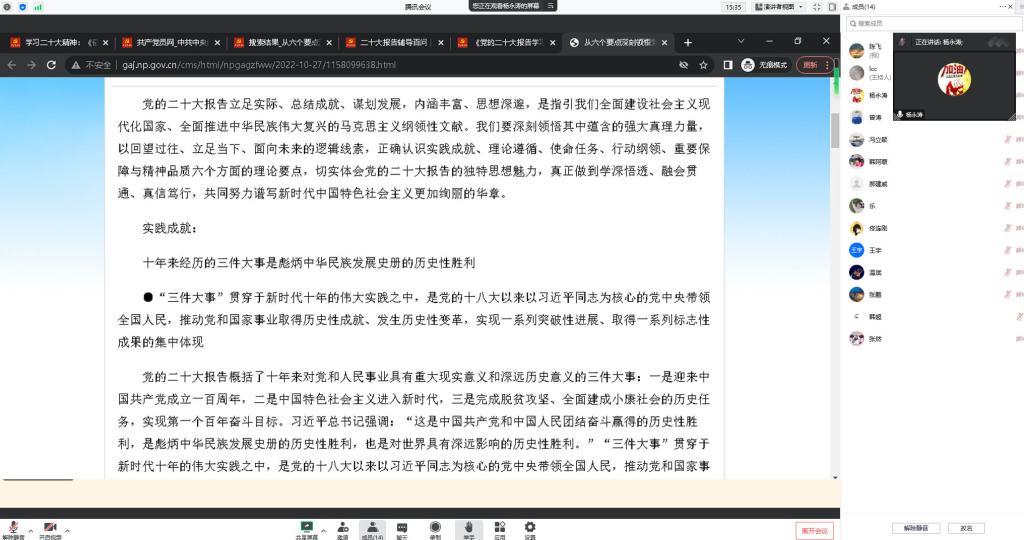Expand microphone audio options arrow
Viewport: 1024px width, 540px height.
(x=30, y=530)
